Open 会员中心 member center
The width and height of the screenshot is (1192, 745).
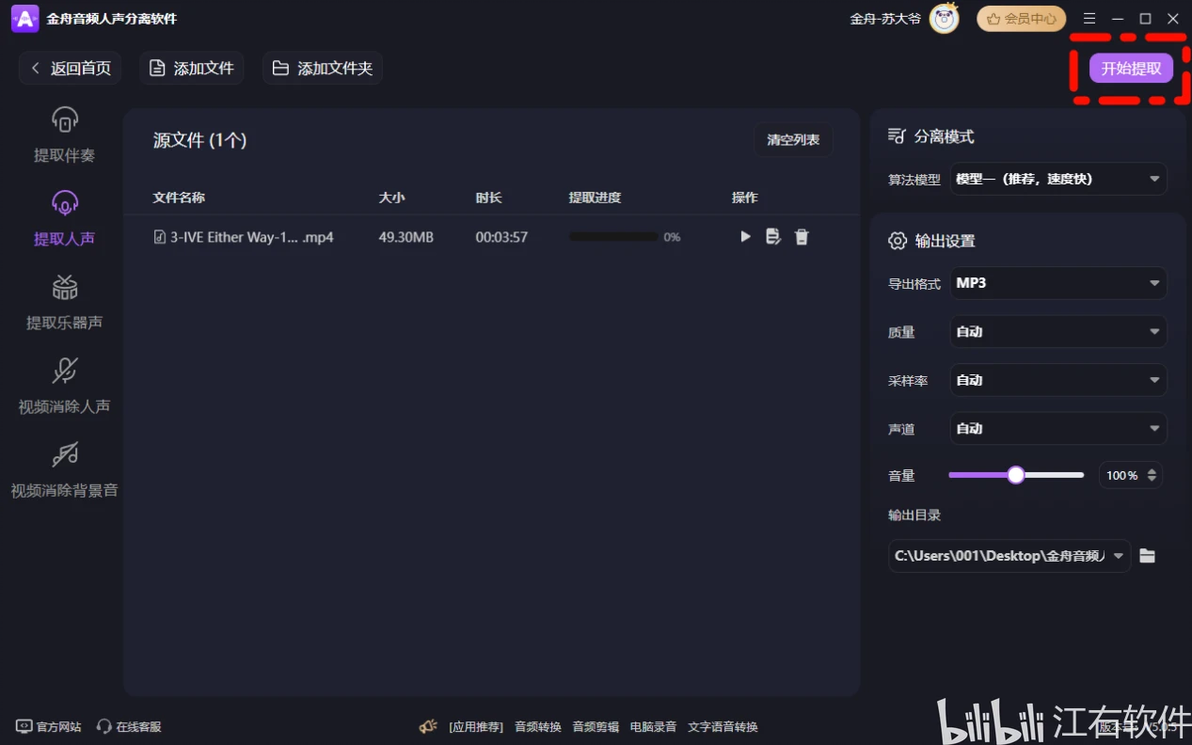point(1021,19)
